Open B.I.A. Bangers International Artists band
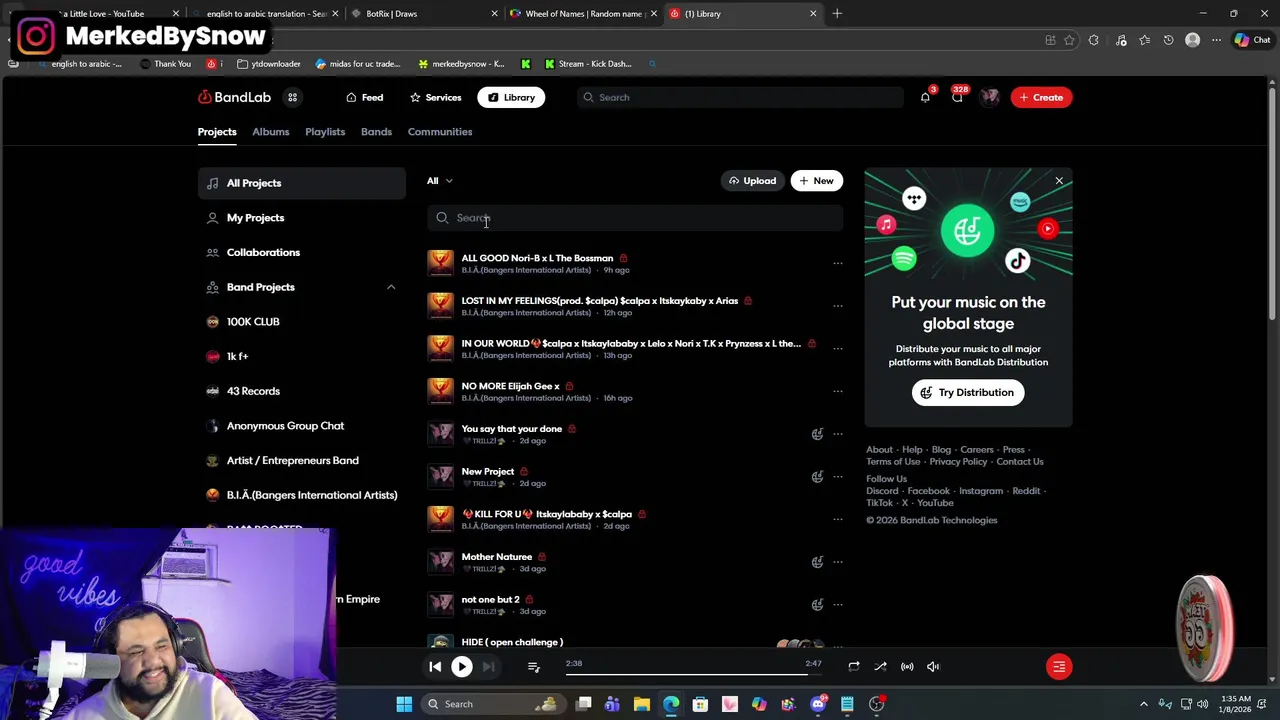The image size is (1280, 720). click(301, 495)
